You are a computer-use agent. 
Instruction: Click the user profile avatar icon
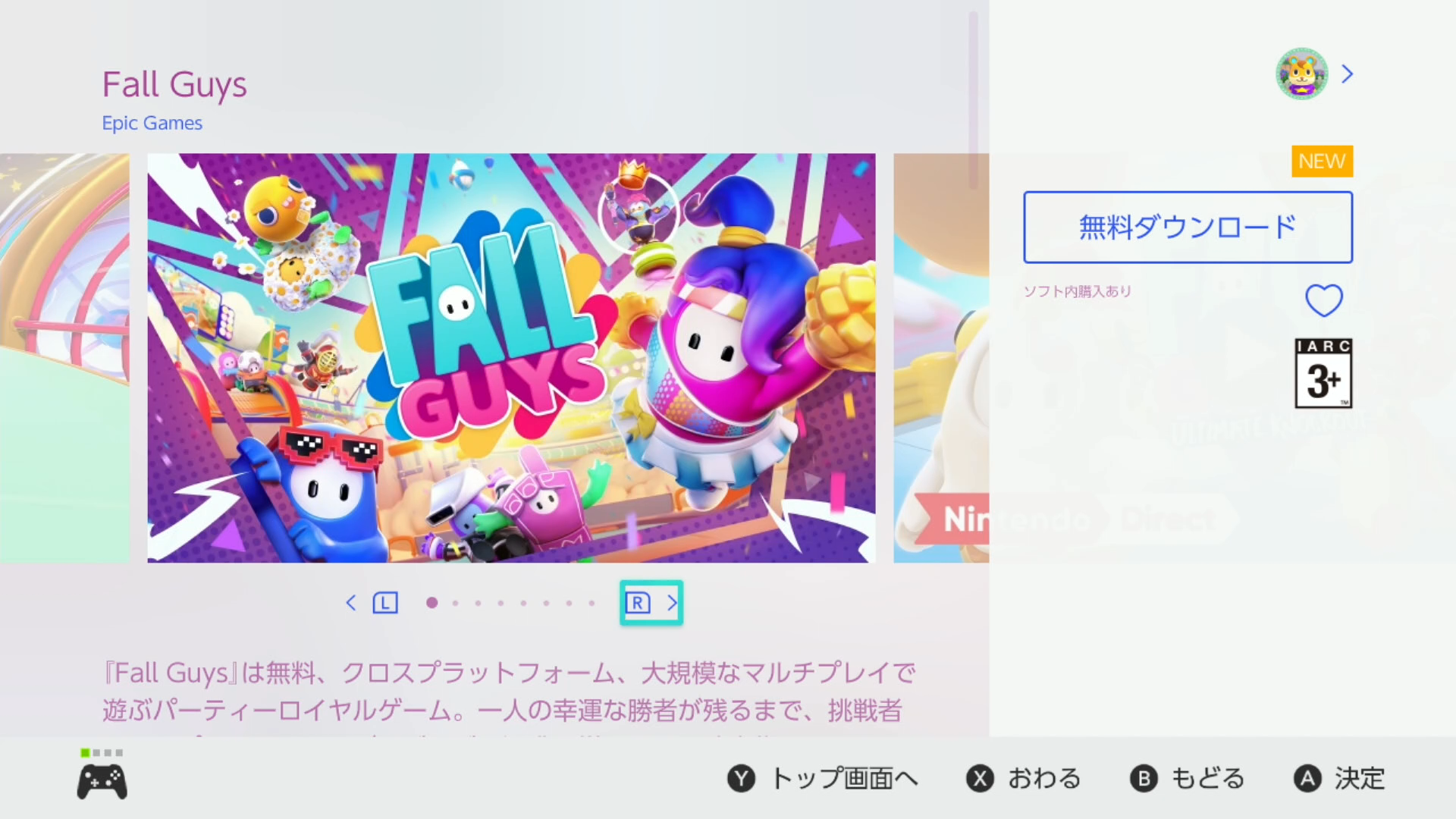click(1301, 74)
